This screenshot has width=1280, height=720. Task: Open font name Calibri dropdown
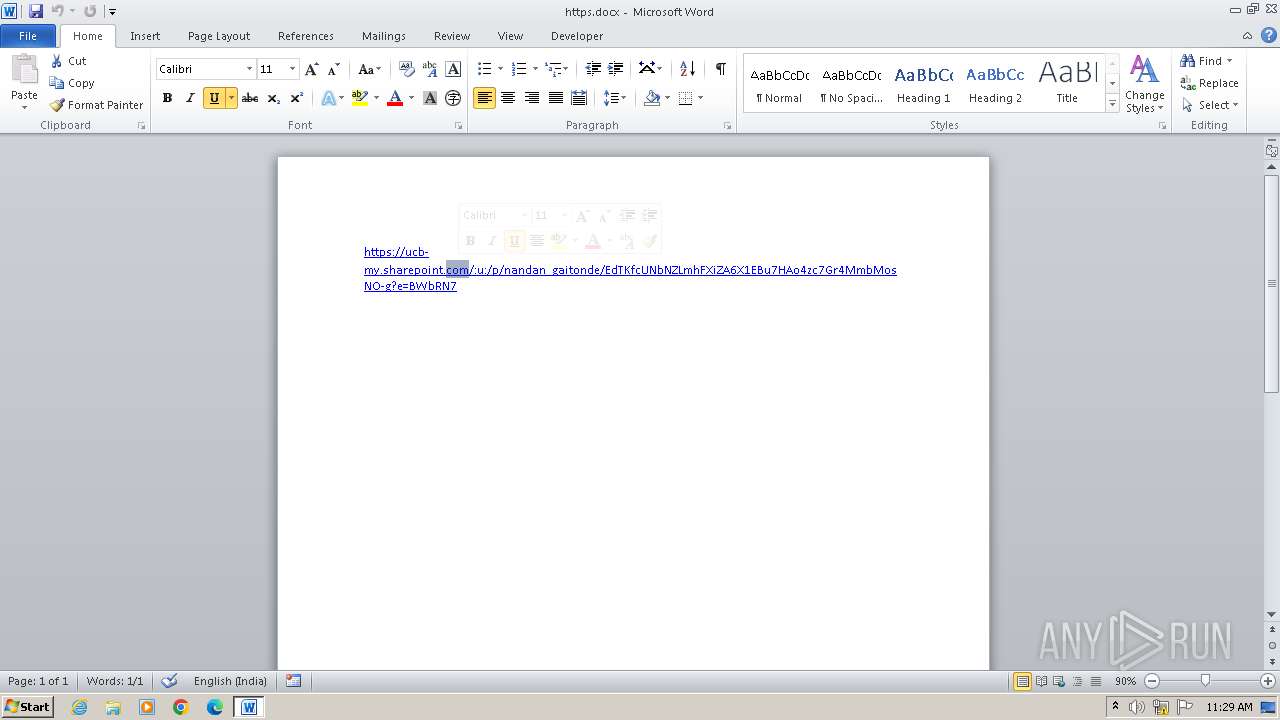point(249,69)
